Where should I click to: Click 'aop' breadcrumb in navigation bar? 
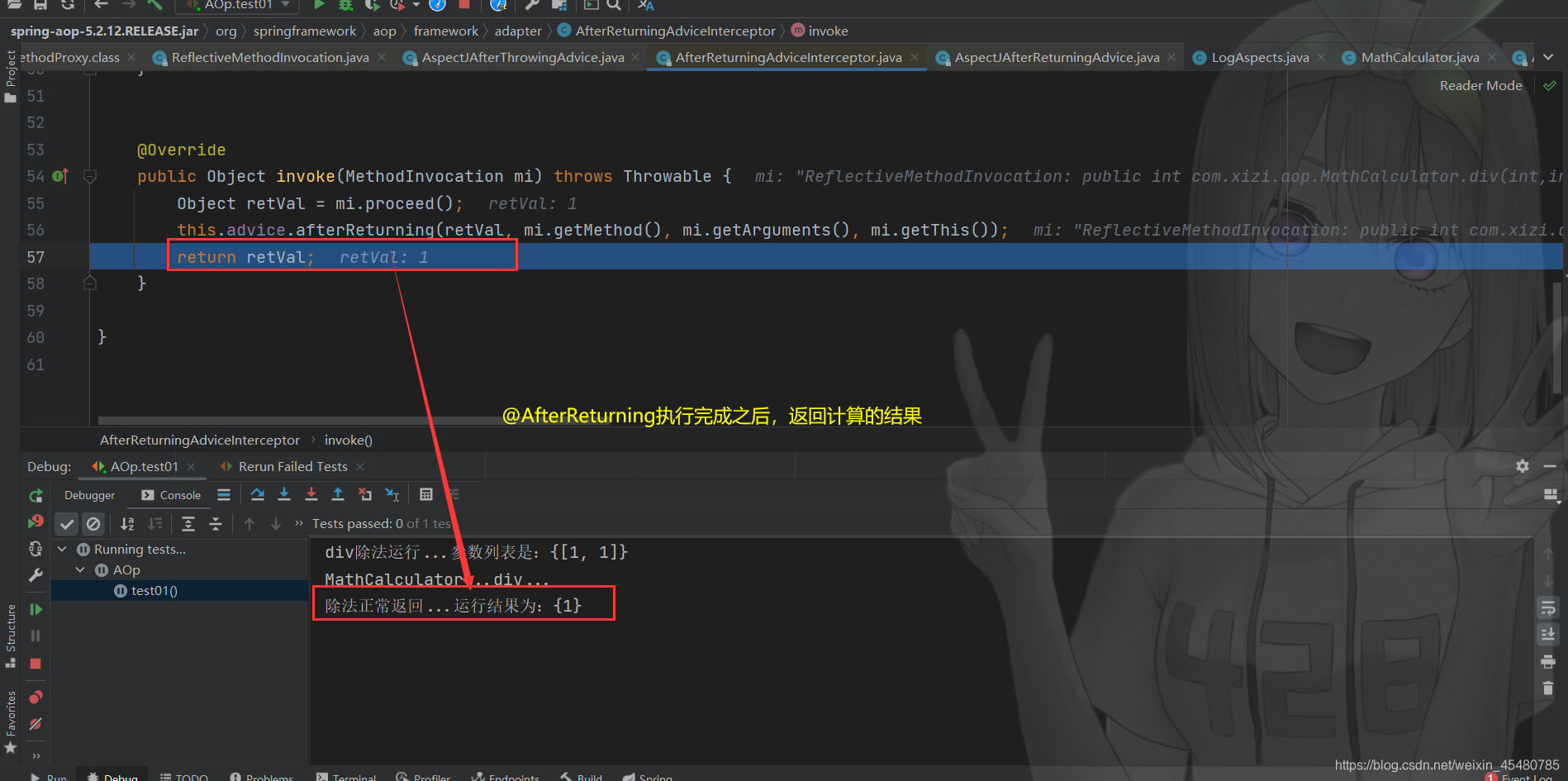tap(384, 31)
